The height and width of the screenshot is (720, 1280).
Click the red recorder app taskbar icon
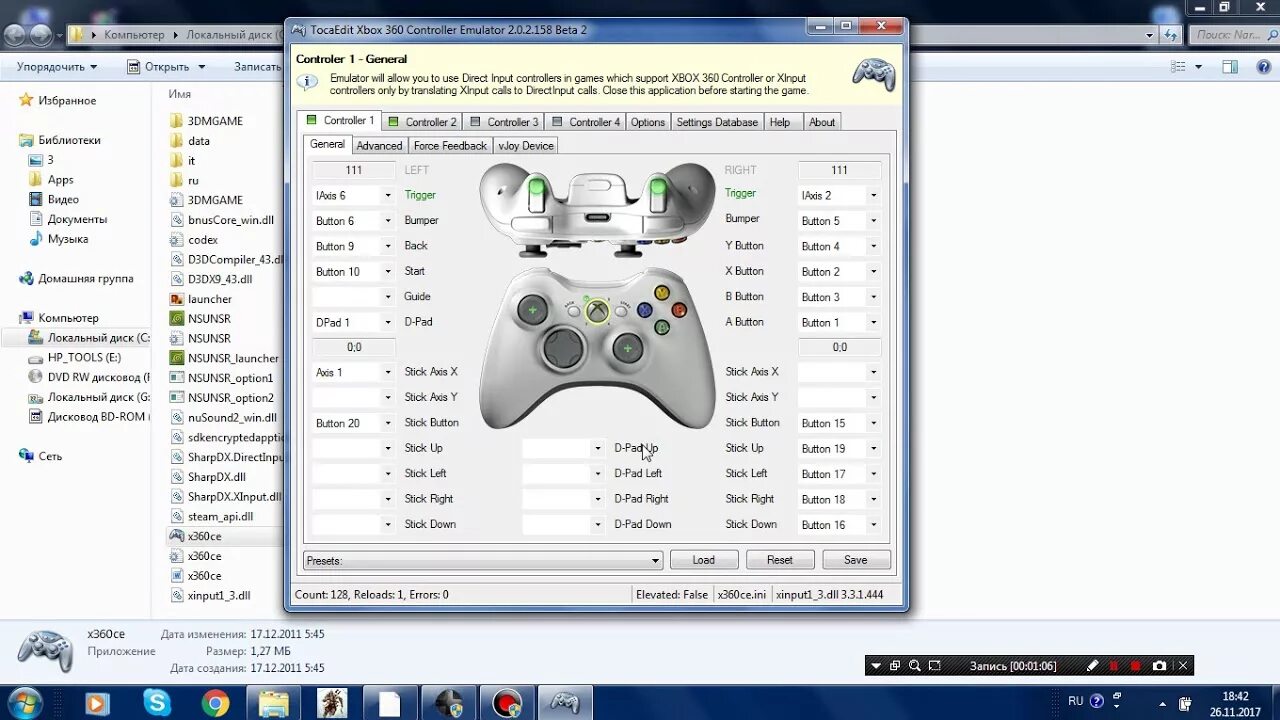(x=507, y=703)
